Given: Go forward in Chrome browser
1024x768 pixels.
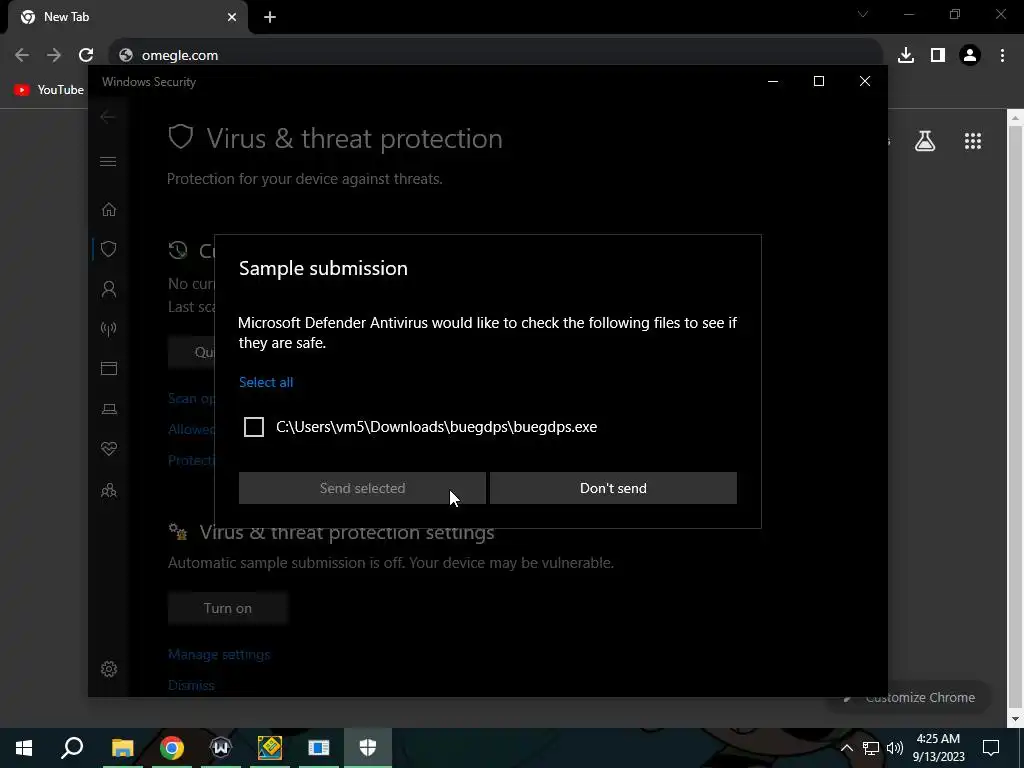Looking at the screenshot, I should pyautogui.click(x=54, y=55).
